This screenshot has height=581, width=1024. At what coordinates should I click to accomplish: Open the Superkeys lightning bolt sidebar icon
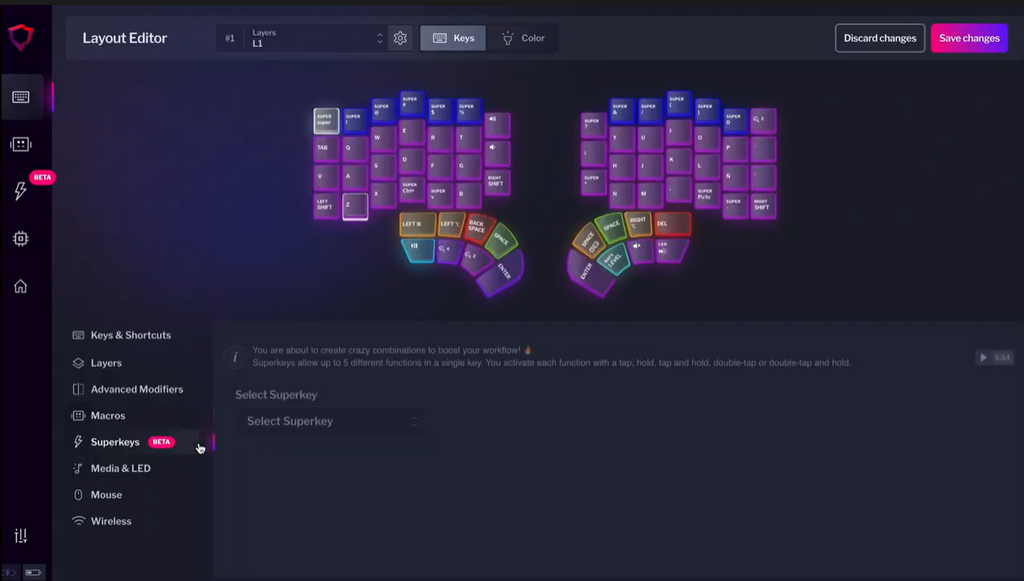(21, 191)
